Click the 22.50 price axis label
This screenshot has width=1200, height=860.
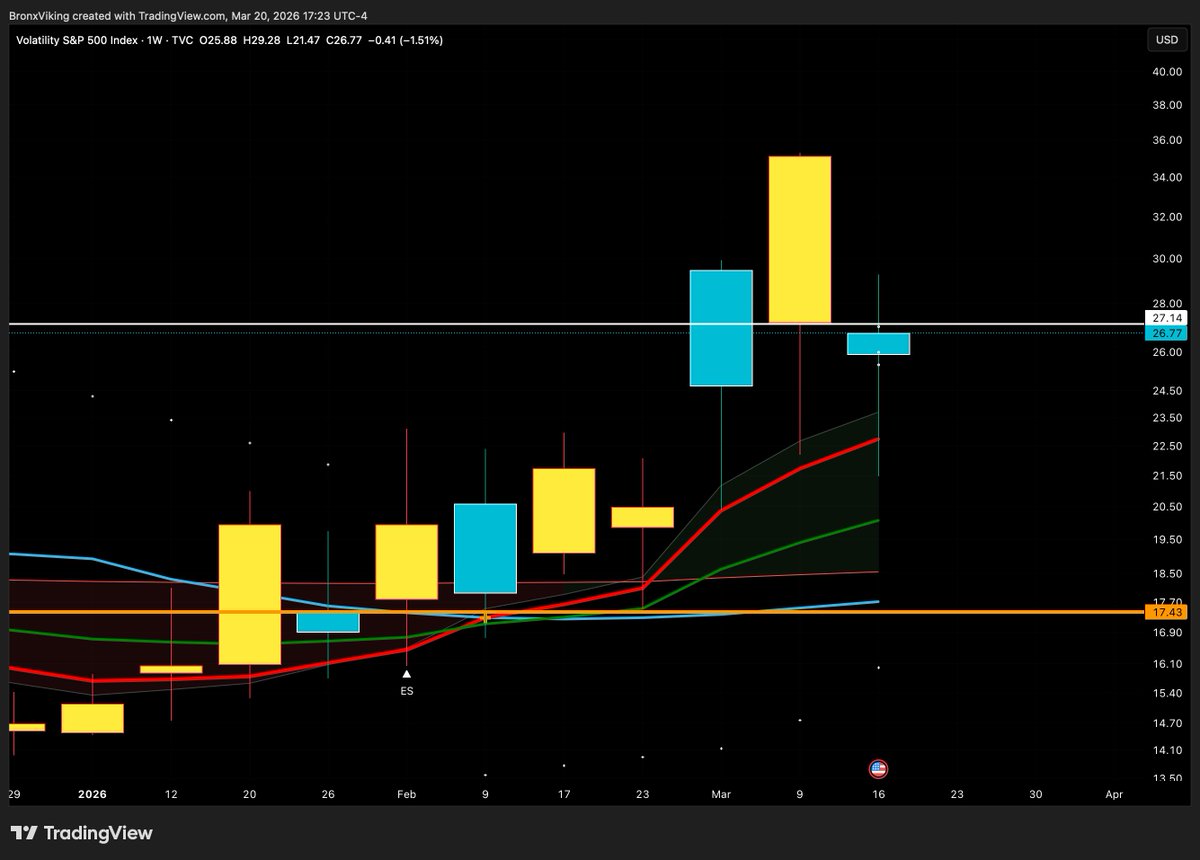coord(1167,446)
